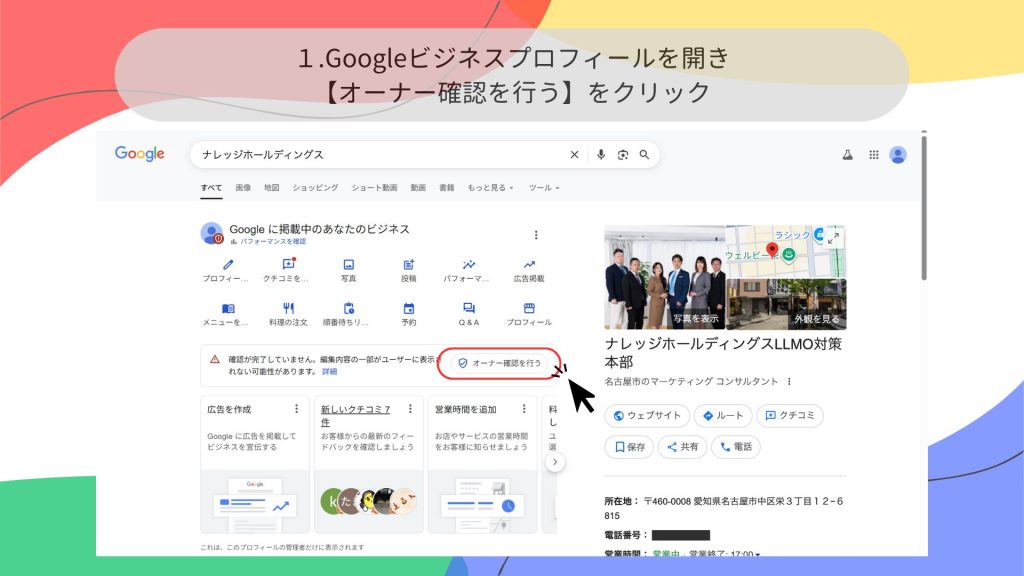Click next arrow on cards carousel
This screenshot has height=576, width=1024.
click(555, 462)
